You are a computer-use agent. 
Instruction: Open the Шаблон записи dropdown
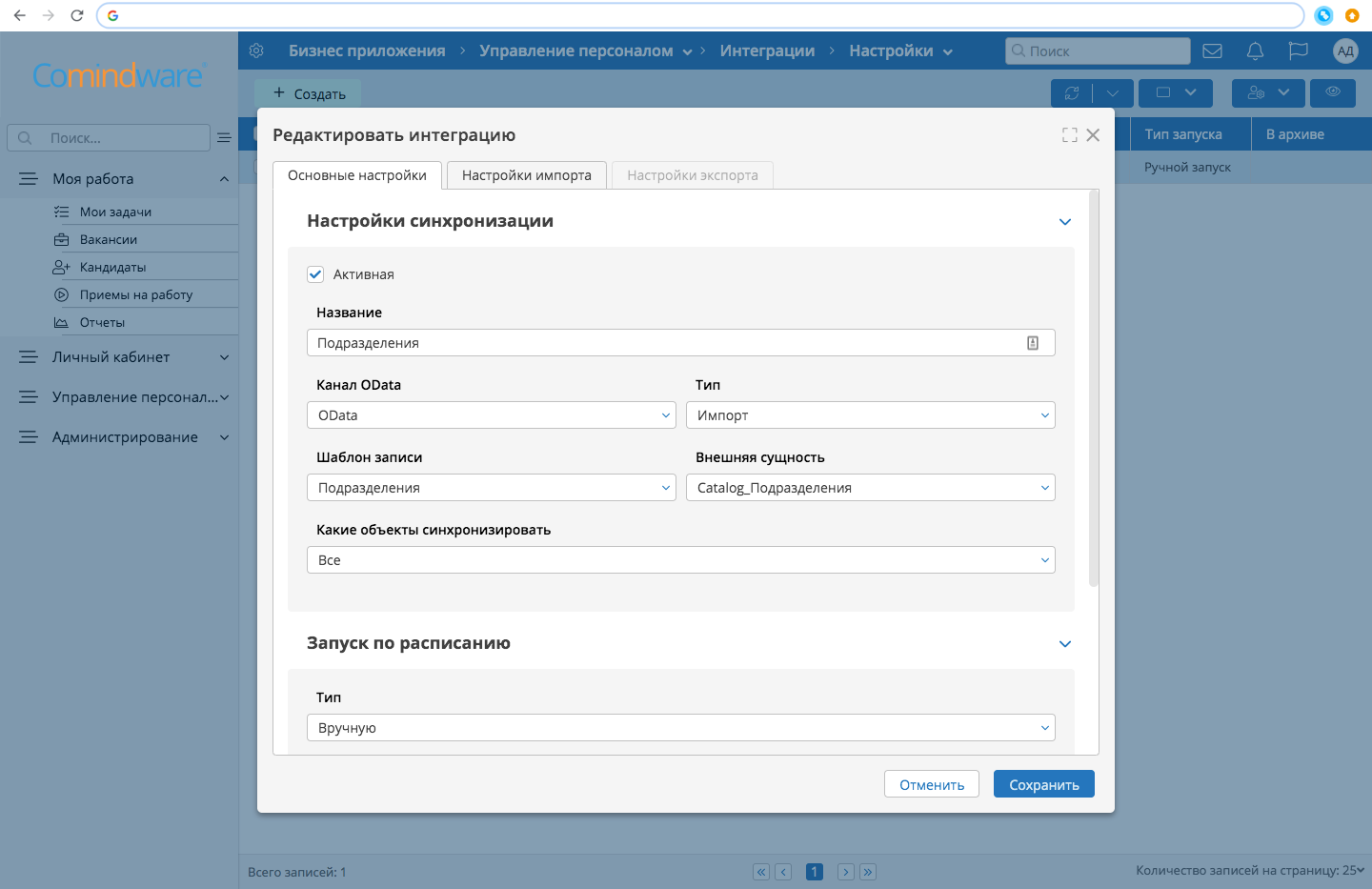(492, 488)
